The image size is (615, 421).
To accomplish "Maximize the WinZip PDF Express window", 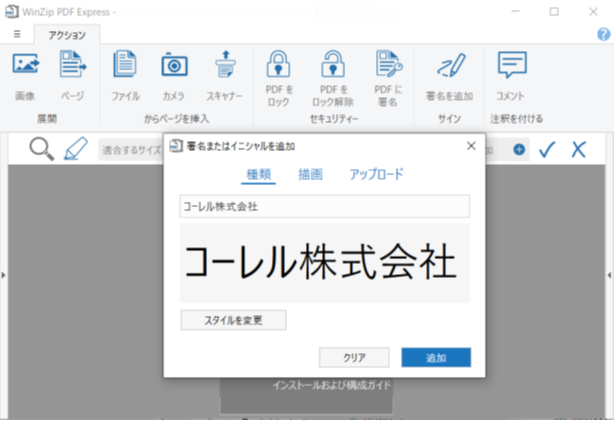I will (x=554, y=12).
